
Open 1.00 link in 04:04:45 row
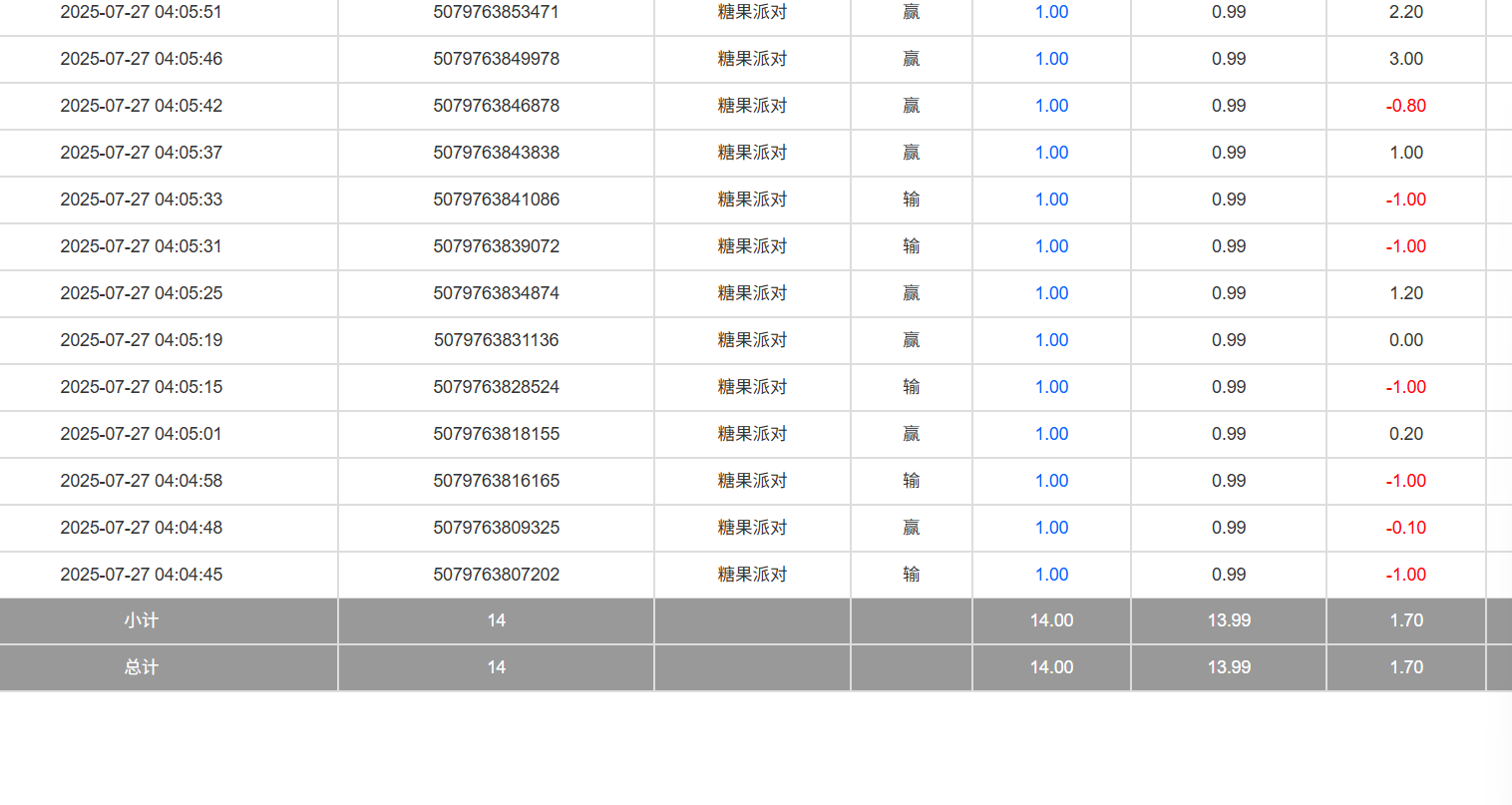(1051, 575)
